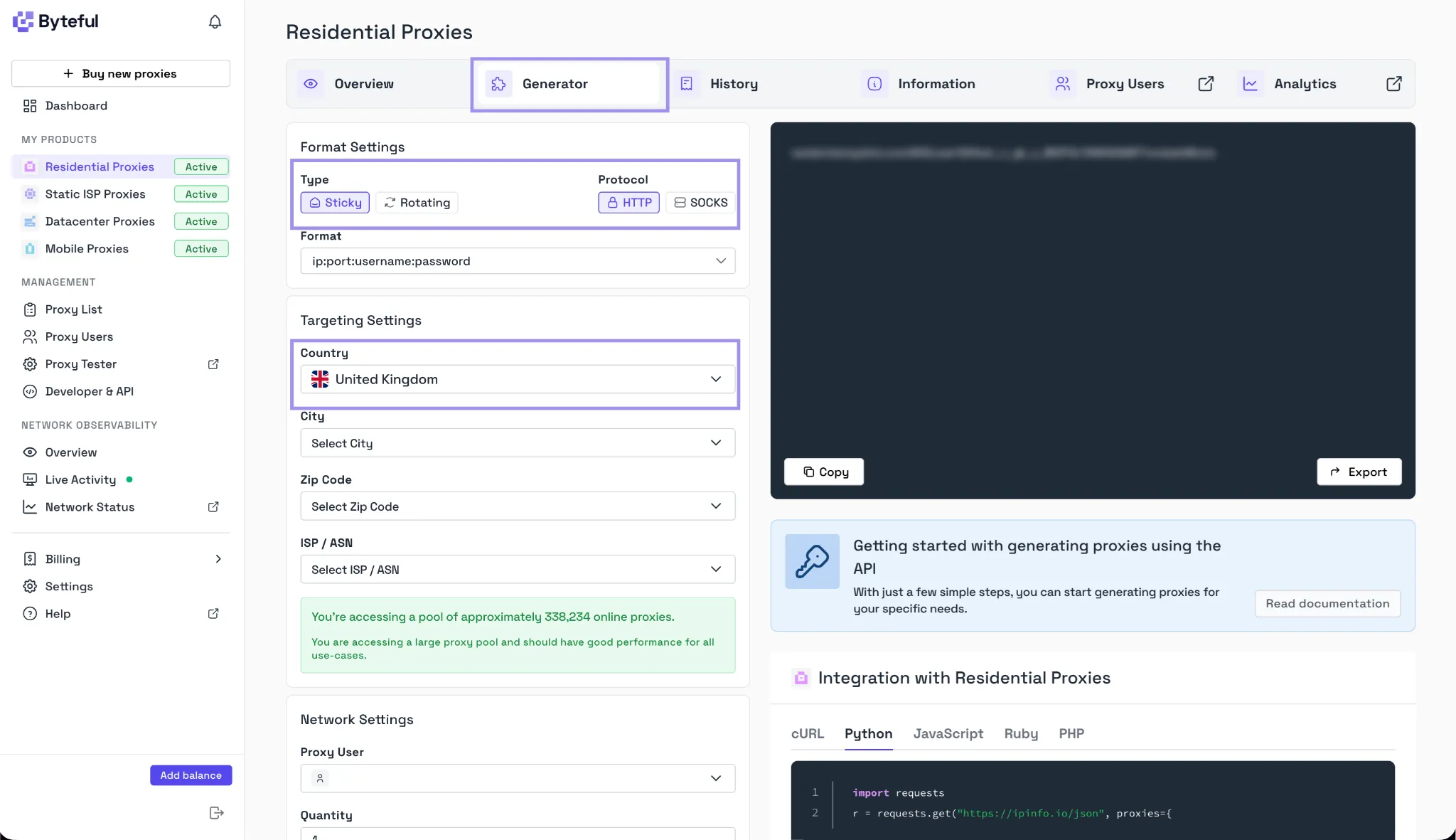The image size is (1456, 840).
Task: Open Live Activity page
Action: tap(80, 479)
